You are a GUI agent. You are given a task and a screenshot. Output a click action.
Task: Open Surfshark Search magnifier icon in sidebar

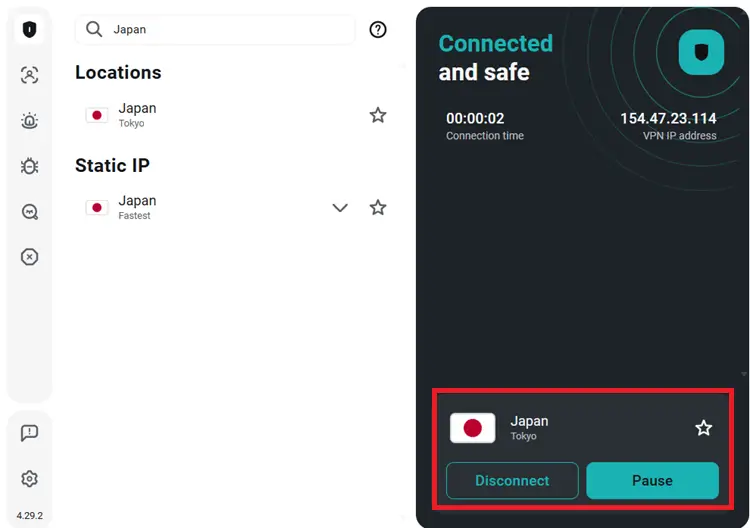(29, 211)
